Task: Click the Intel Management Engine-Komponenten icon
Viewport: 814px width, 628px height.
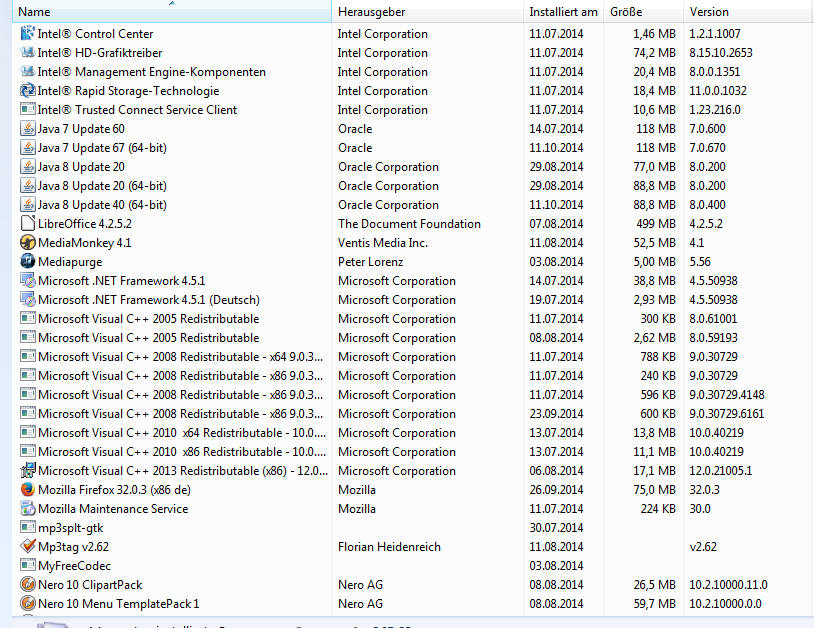Action: [x=28, y=72]
